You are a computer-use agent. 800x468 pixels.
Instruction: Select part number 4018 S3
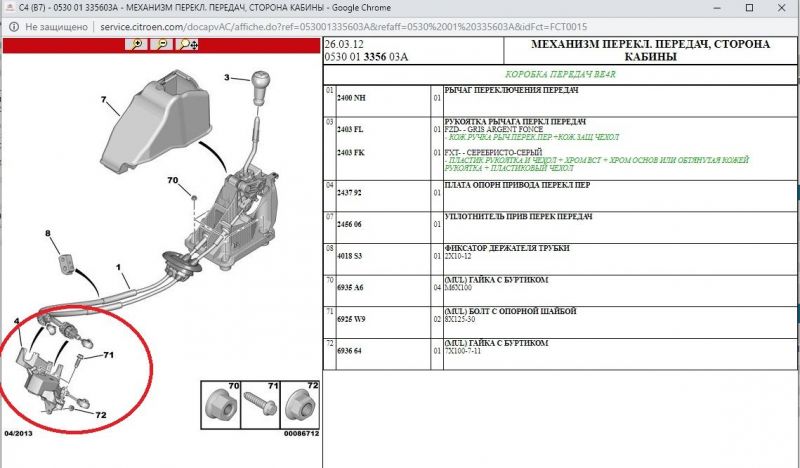[351, 255]
